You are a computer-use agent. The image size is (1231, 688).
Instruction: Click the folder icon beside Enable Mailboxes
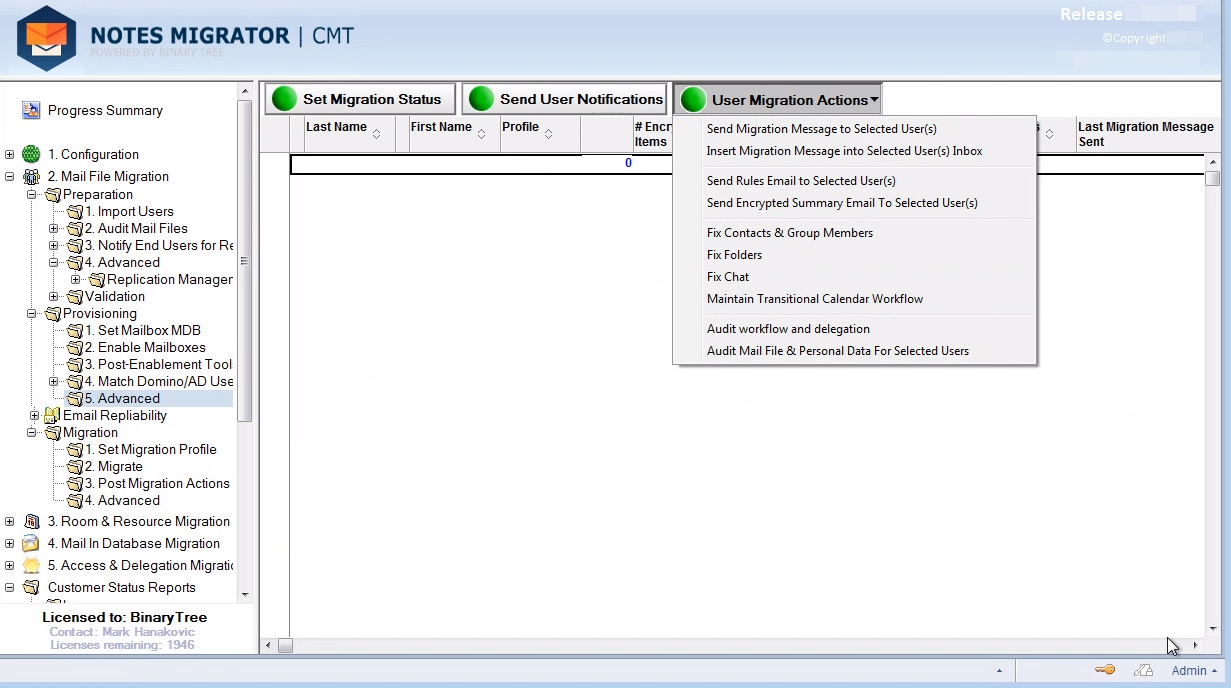tap(75, 347)
